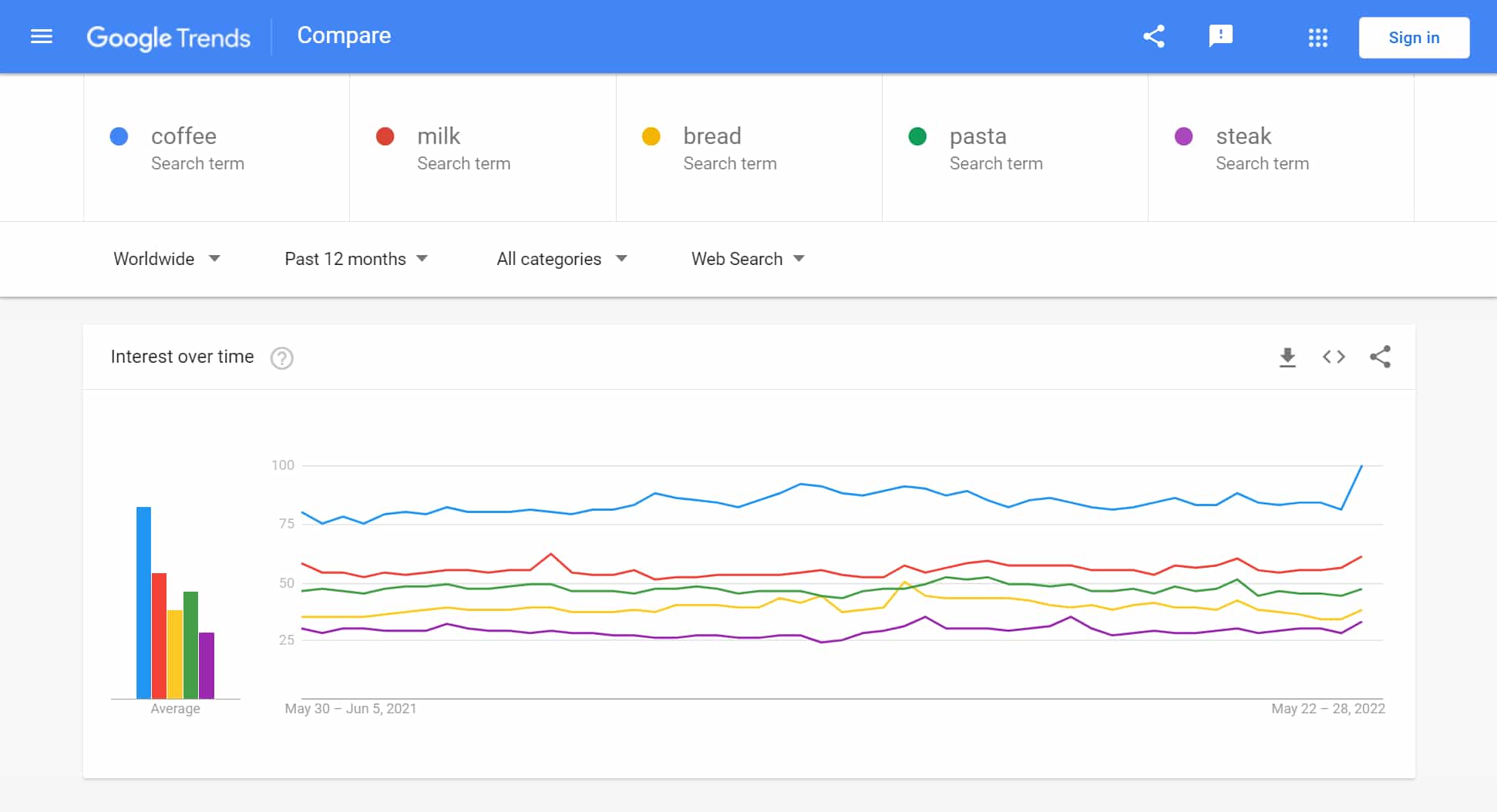Open the Google apps grid
Image resolution: width=1497 pixels, height=812 pixels.
[1317, 37]
